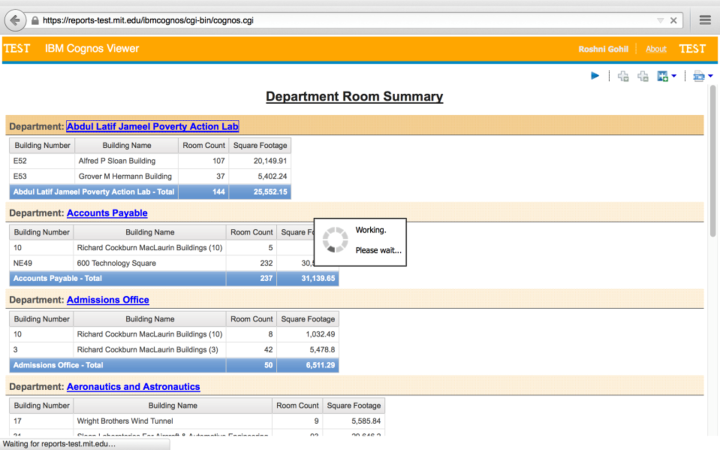The height and width of the screenshot is (450, 720).
Task: Stop page loading with the X button
Action: pyautogui.click(x=673, y=19)
